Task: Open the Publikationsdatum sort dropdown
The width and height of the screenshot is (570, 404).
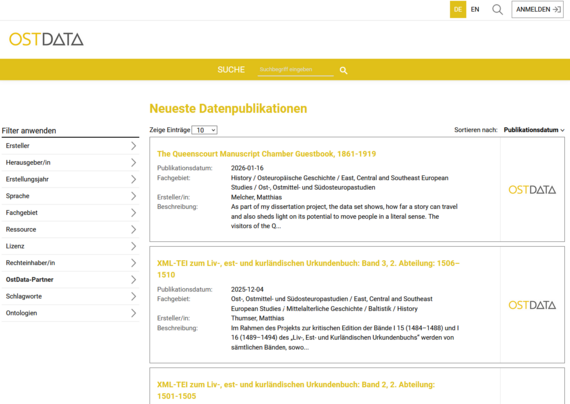Action: [x=534, y=130]
